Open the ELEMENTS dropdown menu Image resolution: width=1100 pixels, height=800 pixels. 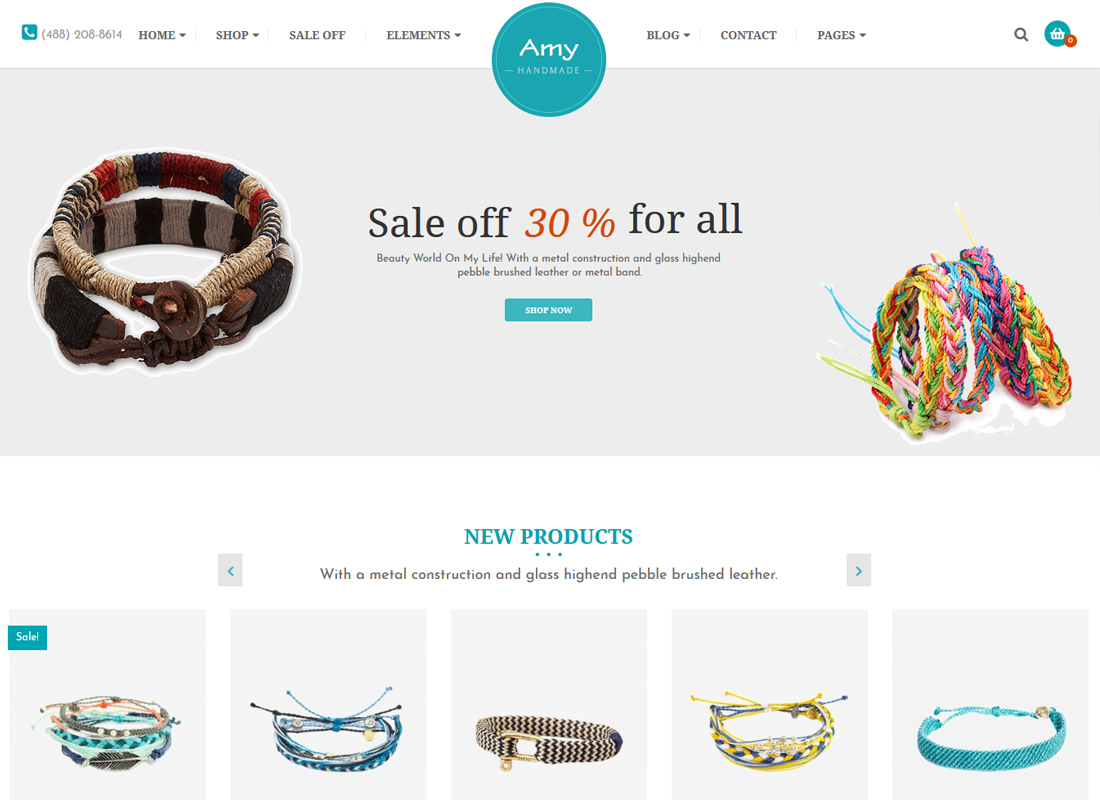(424, 35)
